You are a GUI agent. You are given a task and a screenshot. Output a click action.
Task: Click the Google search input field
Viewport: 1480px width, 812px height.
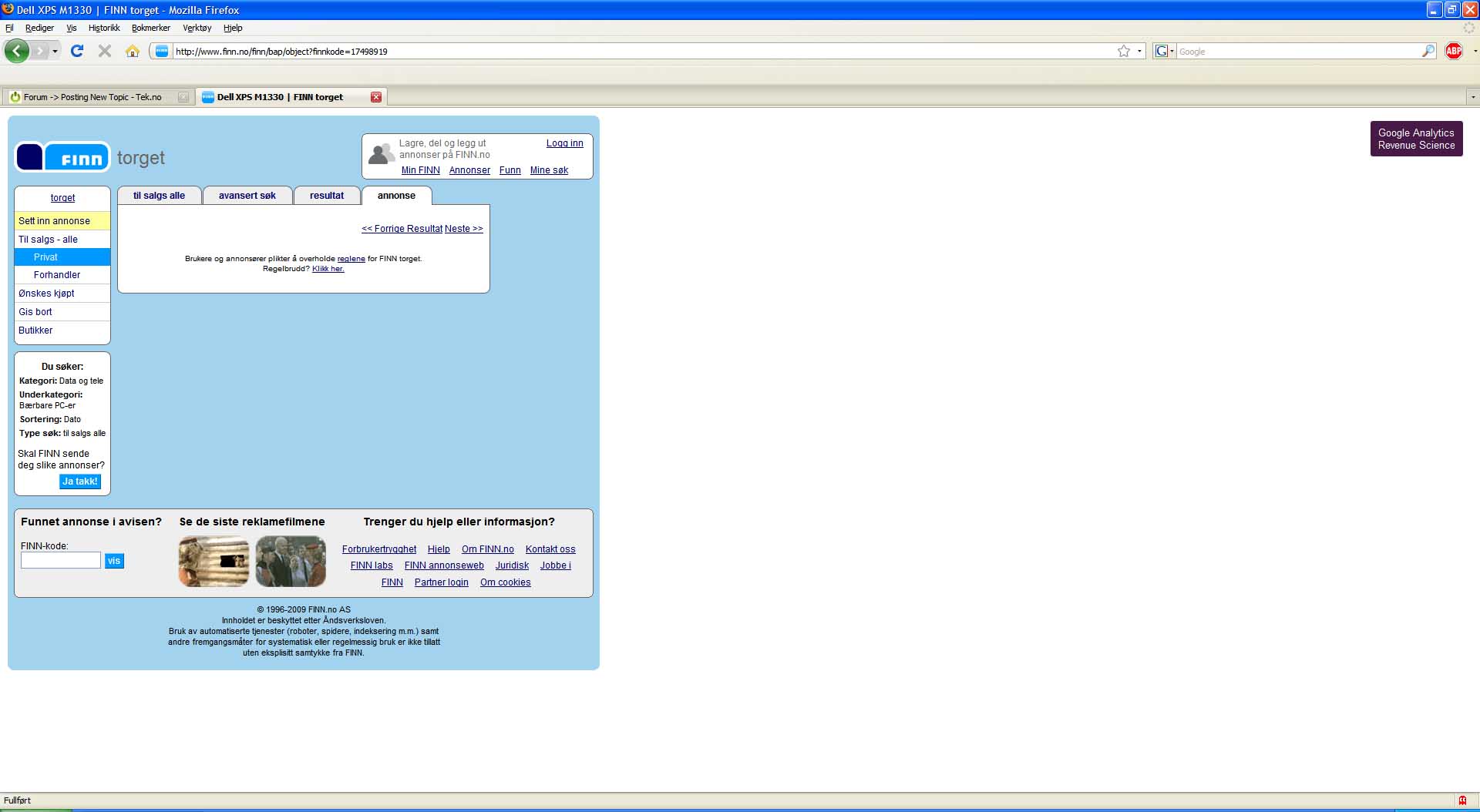[x=1299, y=52]
